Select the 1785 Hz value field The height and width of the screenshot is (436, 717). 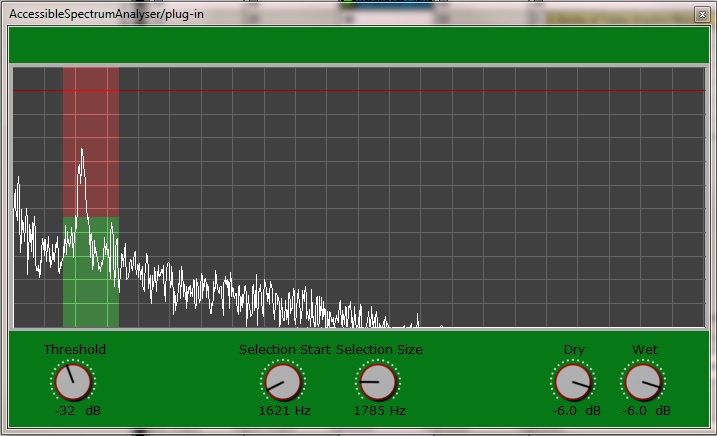[x=377, y=410]
